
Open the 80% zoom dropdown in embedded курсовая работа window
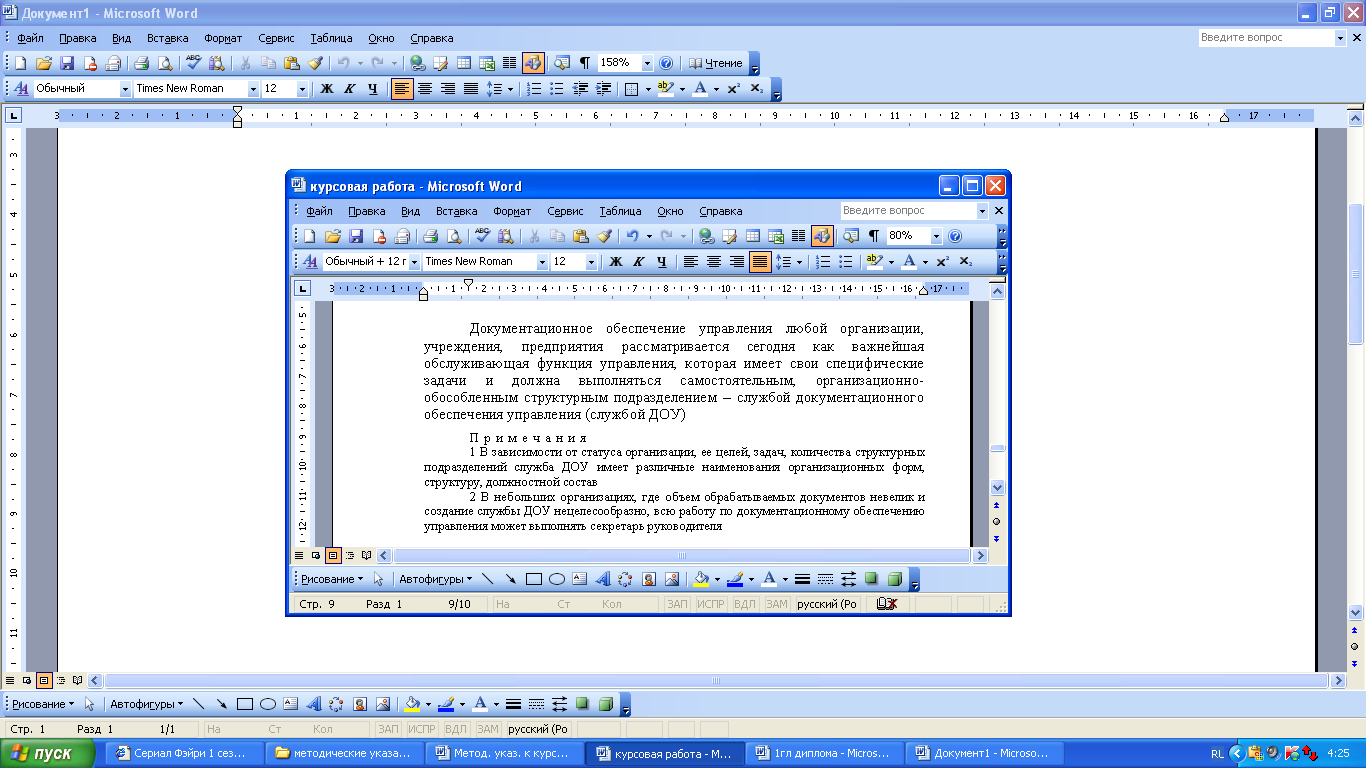[x=937, y=237]
